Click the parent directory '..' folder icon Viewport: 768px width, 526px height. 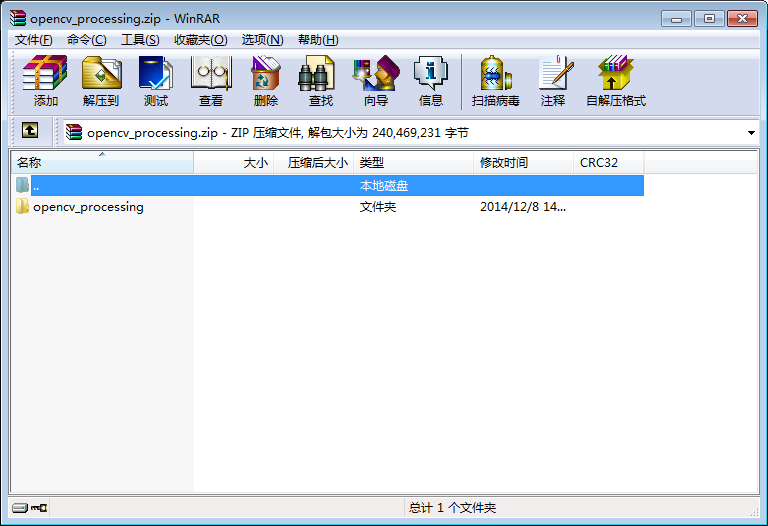point(22,185)
